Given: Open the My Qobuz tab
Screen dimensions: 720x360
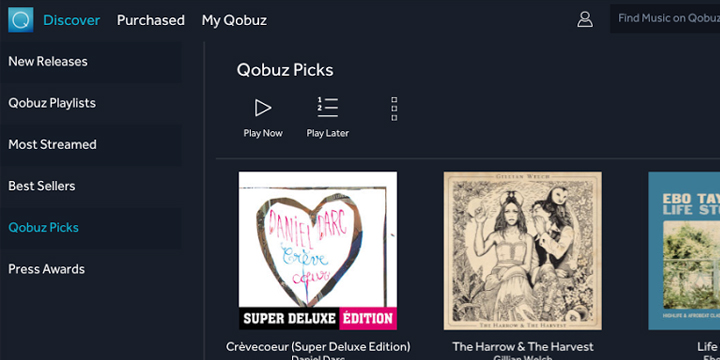Looking at the screenshot, I should point(234,20).
